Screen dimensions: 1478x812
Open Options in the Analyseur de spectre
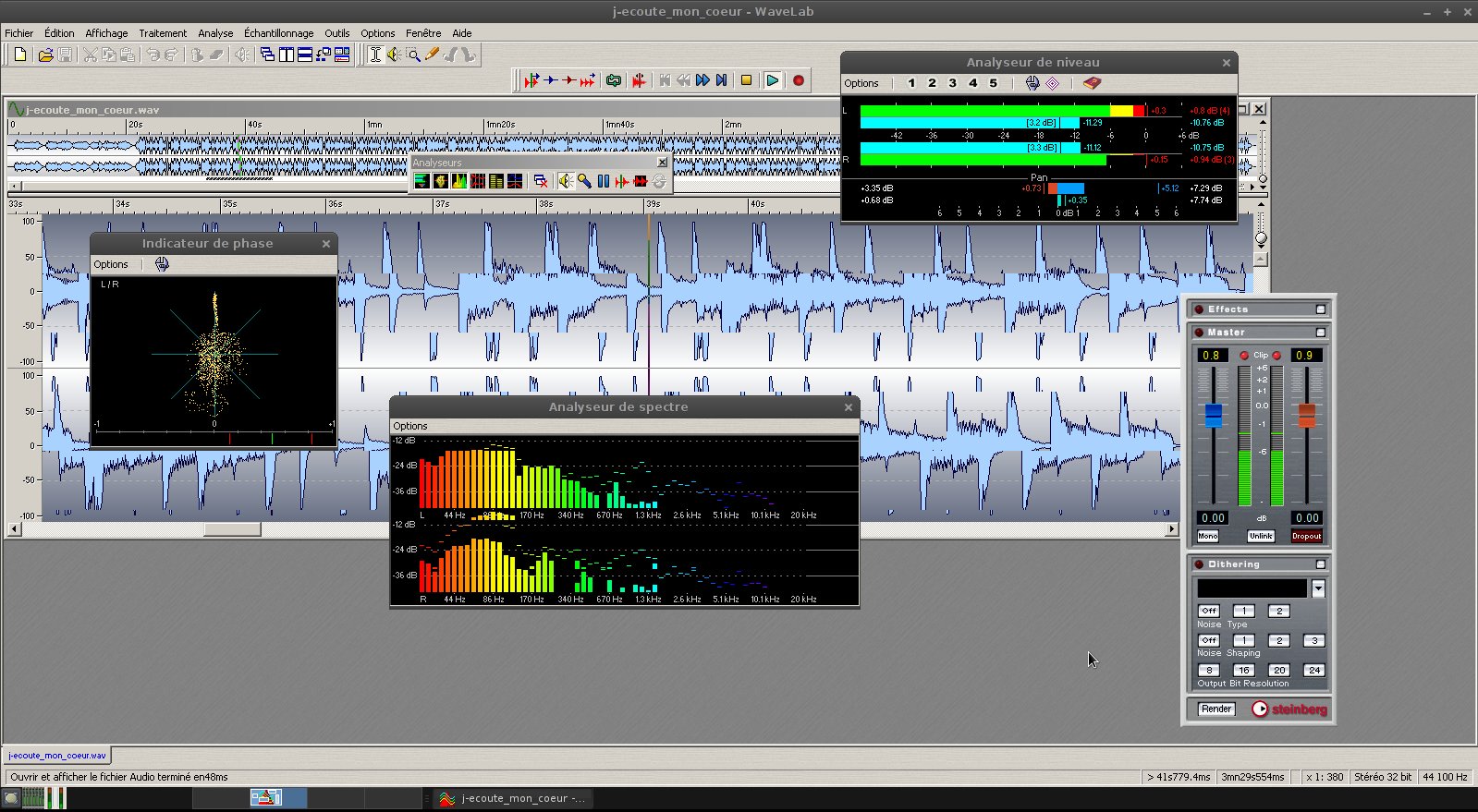pyautogui.click(x=410, y=426)
